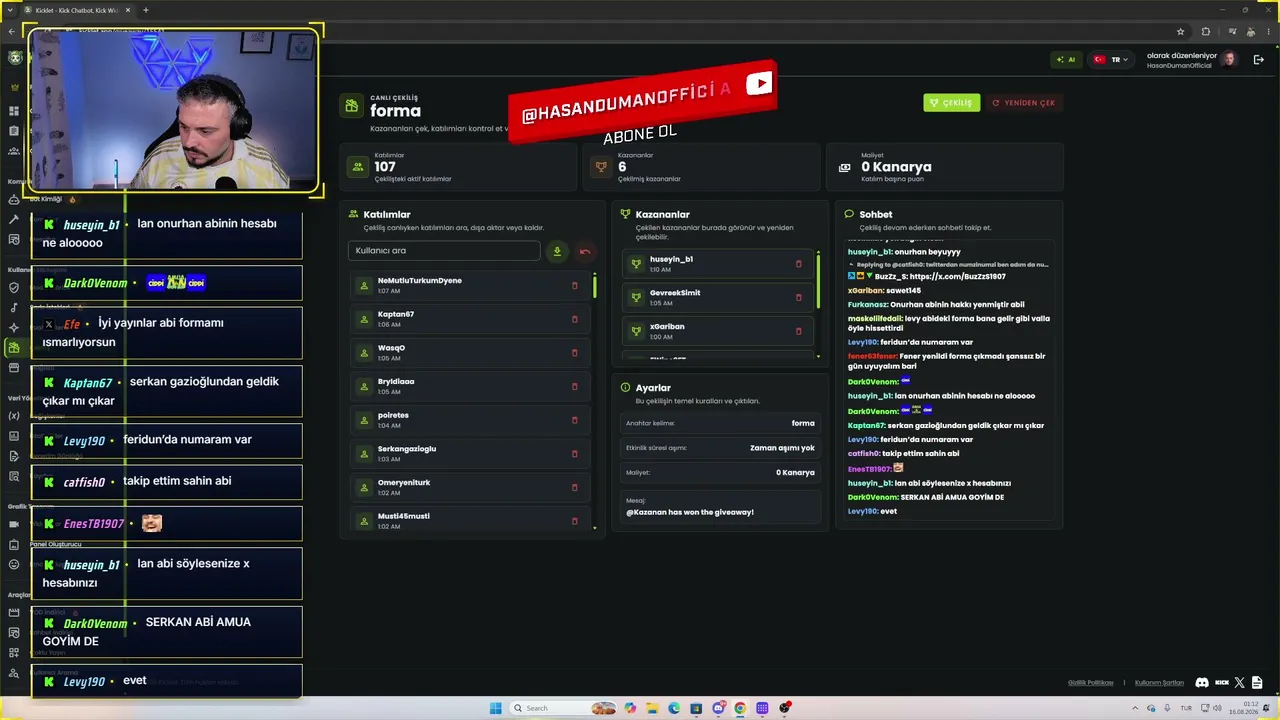This screenshot has width=1280, height=720.
Task: Click the TUR keyboard language indicator
Action: (x=1186, y=708)
